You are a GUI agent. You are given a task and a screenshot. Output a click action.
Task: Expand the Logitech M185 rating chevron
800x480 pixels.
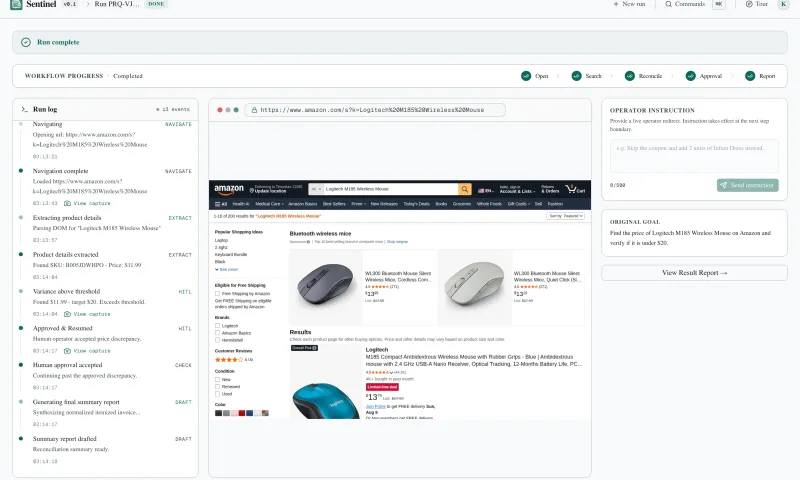tap(391, 373)
